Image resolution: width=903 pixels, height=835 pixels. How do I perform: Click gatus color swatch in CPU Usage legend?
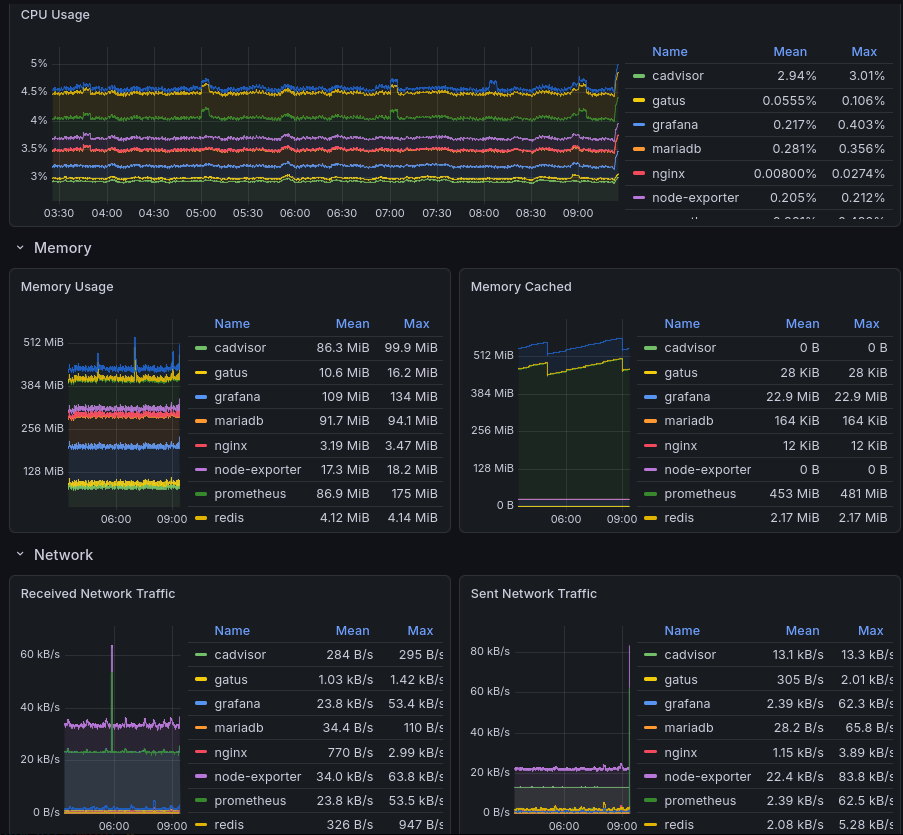click(x=639, y=101)
